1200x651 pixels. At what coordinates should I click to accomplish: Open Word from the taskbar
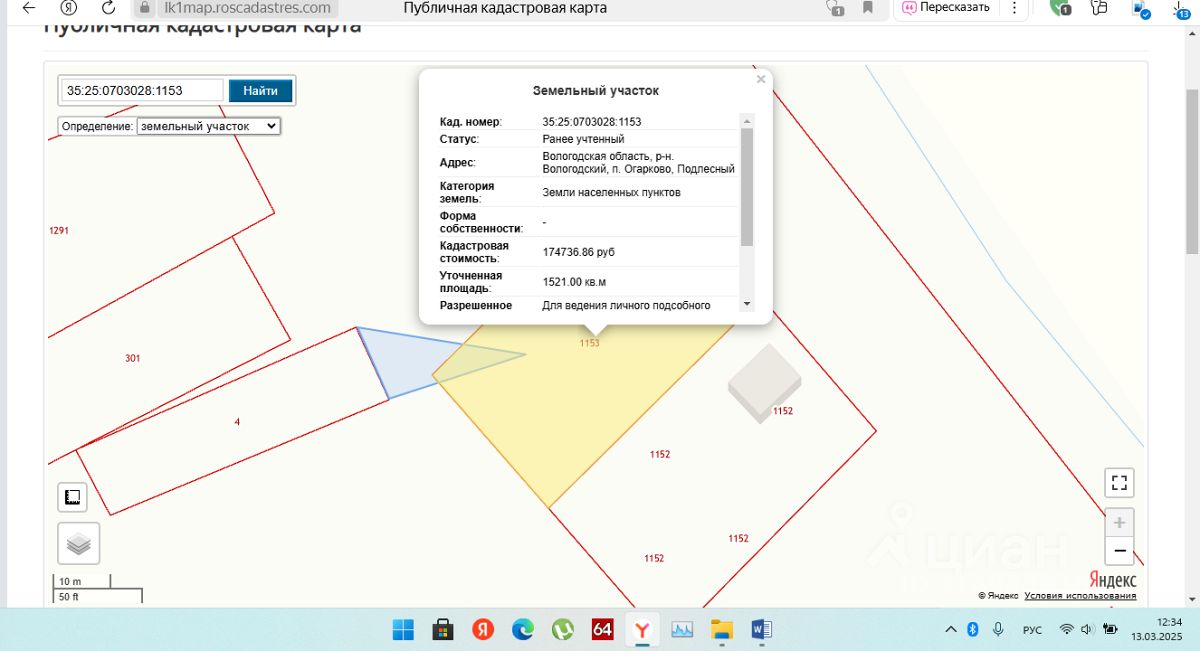tap(761, 629)
